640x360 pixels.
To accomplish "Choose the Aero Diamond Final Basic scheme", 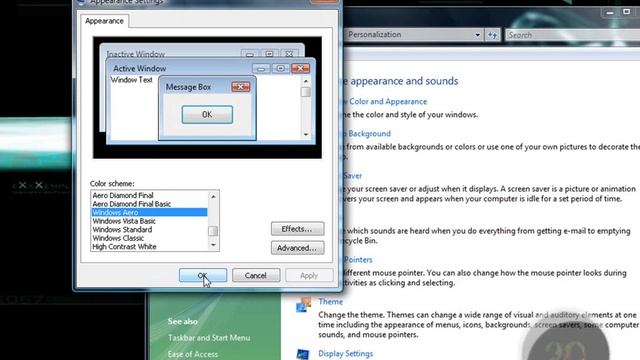I will (149, 204).
